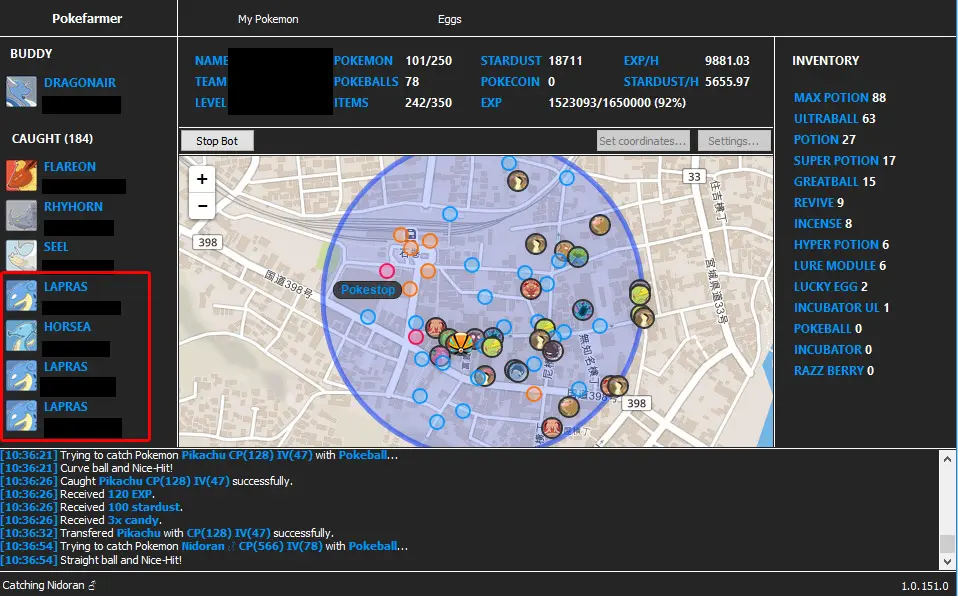Zoom in on the map

(x=202, y=180)
